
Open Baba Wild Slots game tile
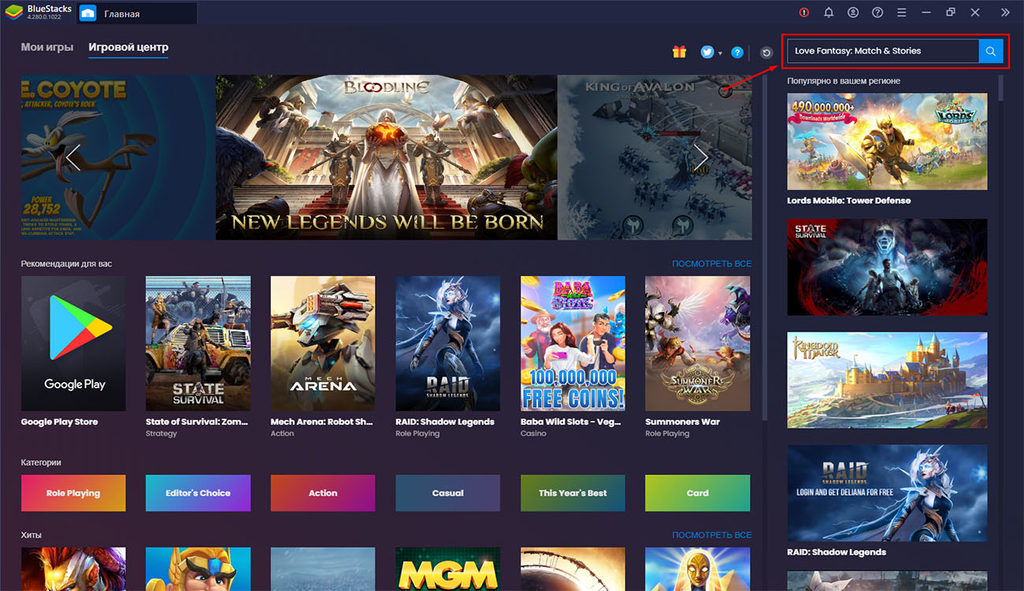tap(573, 343)
